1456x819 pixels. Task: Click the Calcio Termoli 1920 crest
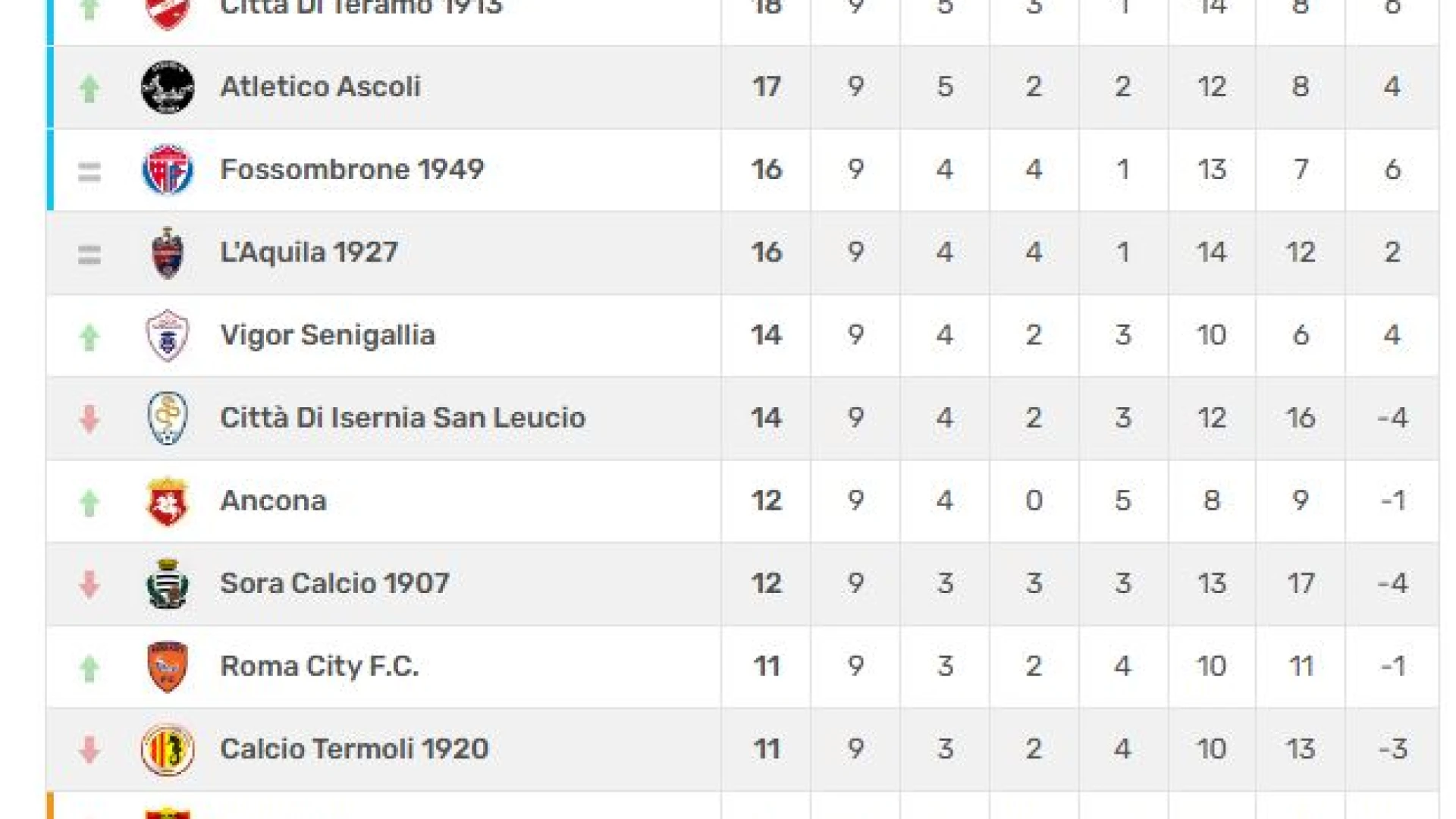pyautogui.click(x=168, y=749)
